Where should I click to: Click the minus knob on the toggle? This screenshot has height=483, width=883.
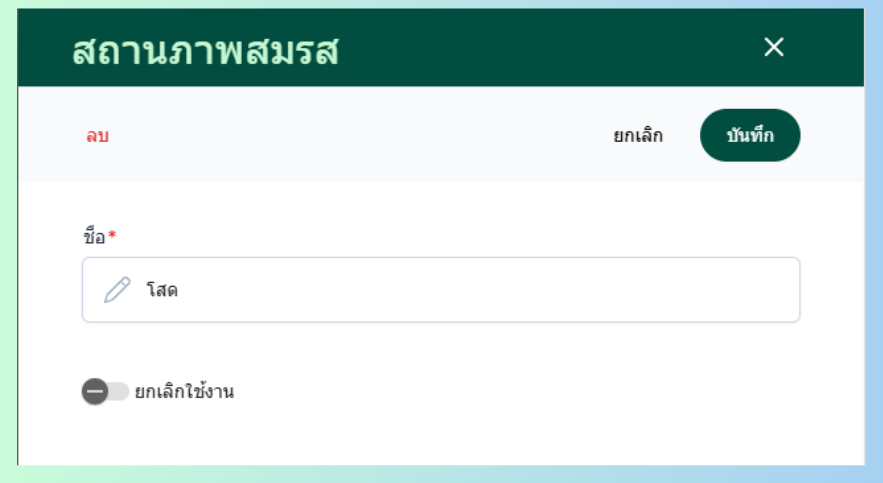coord(95,392)
